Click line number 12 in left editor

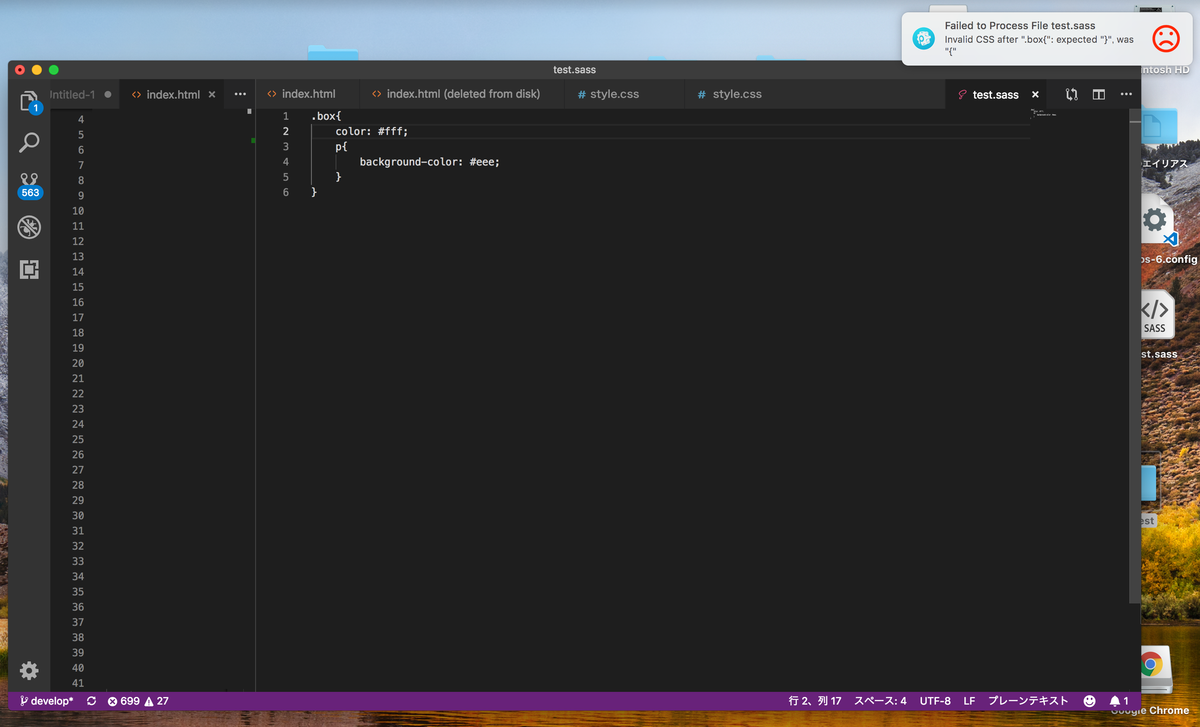(x=78, y=241)
